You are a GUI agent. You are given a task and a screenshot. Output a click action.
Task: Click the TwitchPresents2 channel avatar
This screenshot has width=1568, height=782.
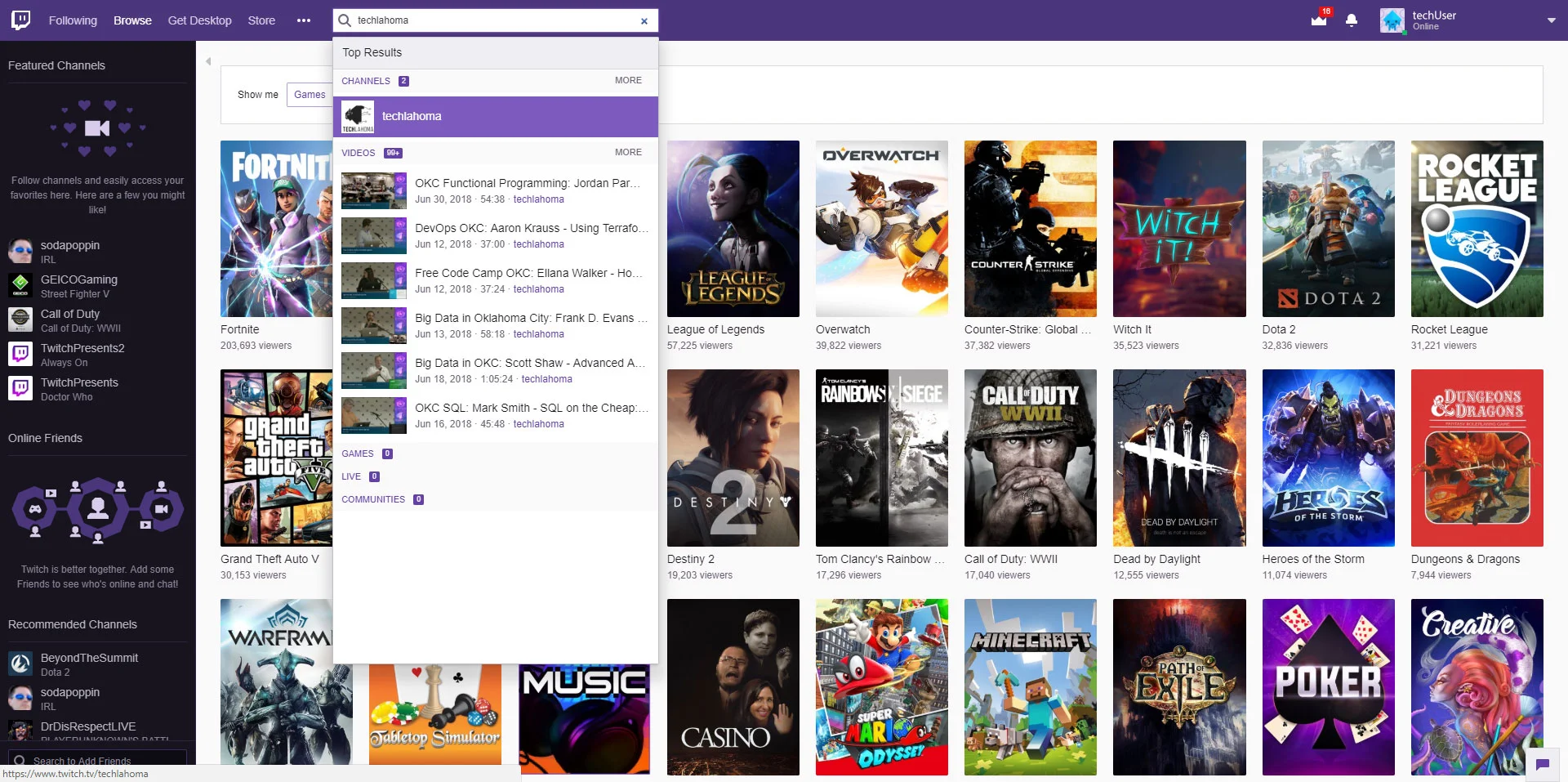(x=20, y=355)
